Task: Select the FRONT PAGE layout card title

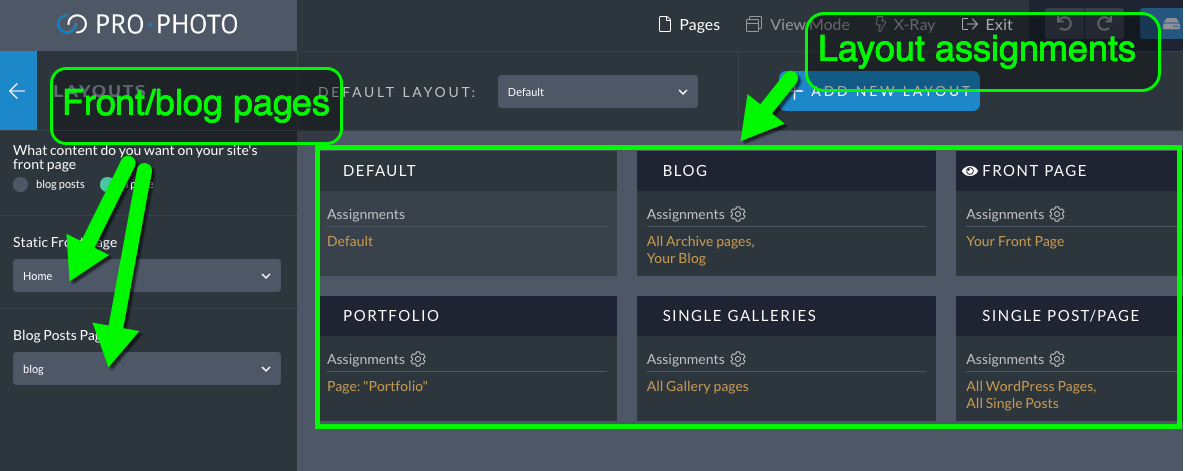Action: pos(1035,171)
